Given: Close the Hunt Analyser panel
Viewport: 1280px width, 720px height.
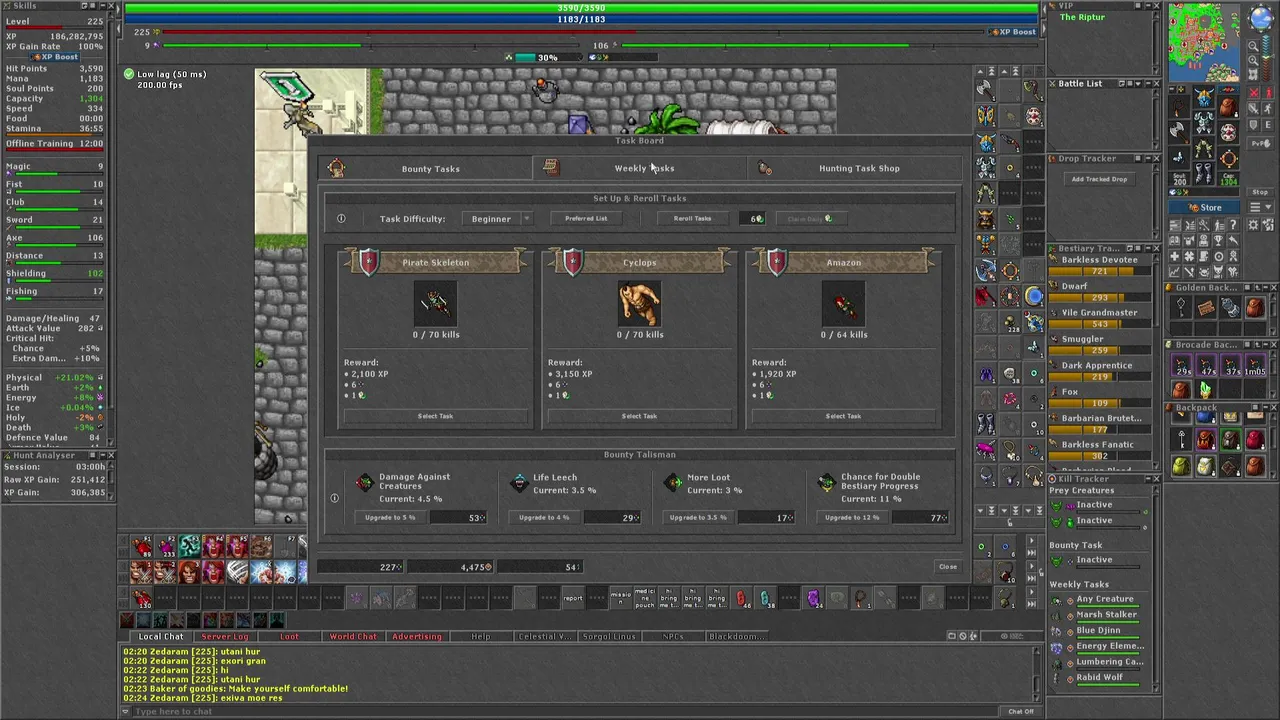Looking at the screenshot, I should coord(111,455).
